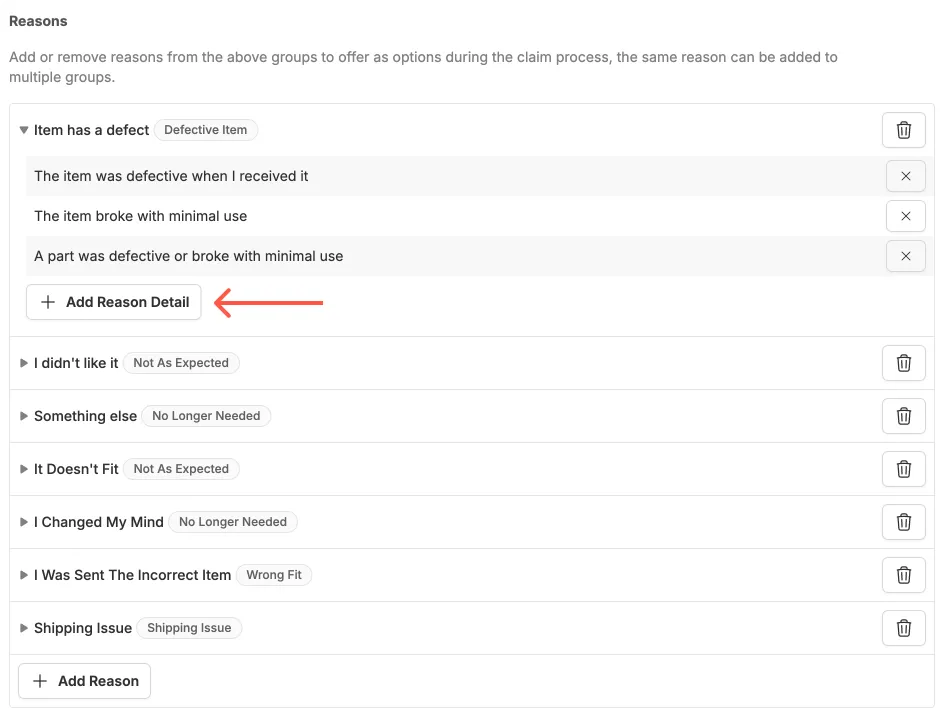Select the 'No Longer Needed' tag beside 'Something else'
The width and height of the screenshot is (945, 717).
(x=206, y=415)
